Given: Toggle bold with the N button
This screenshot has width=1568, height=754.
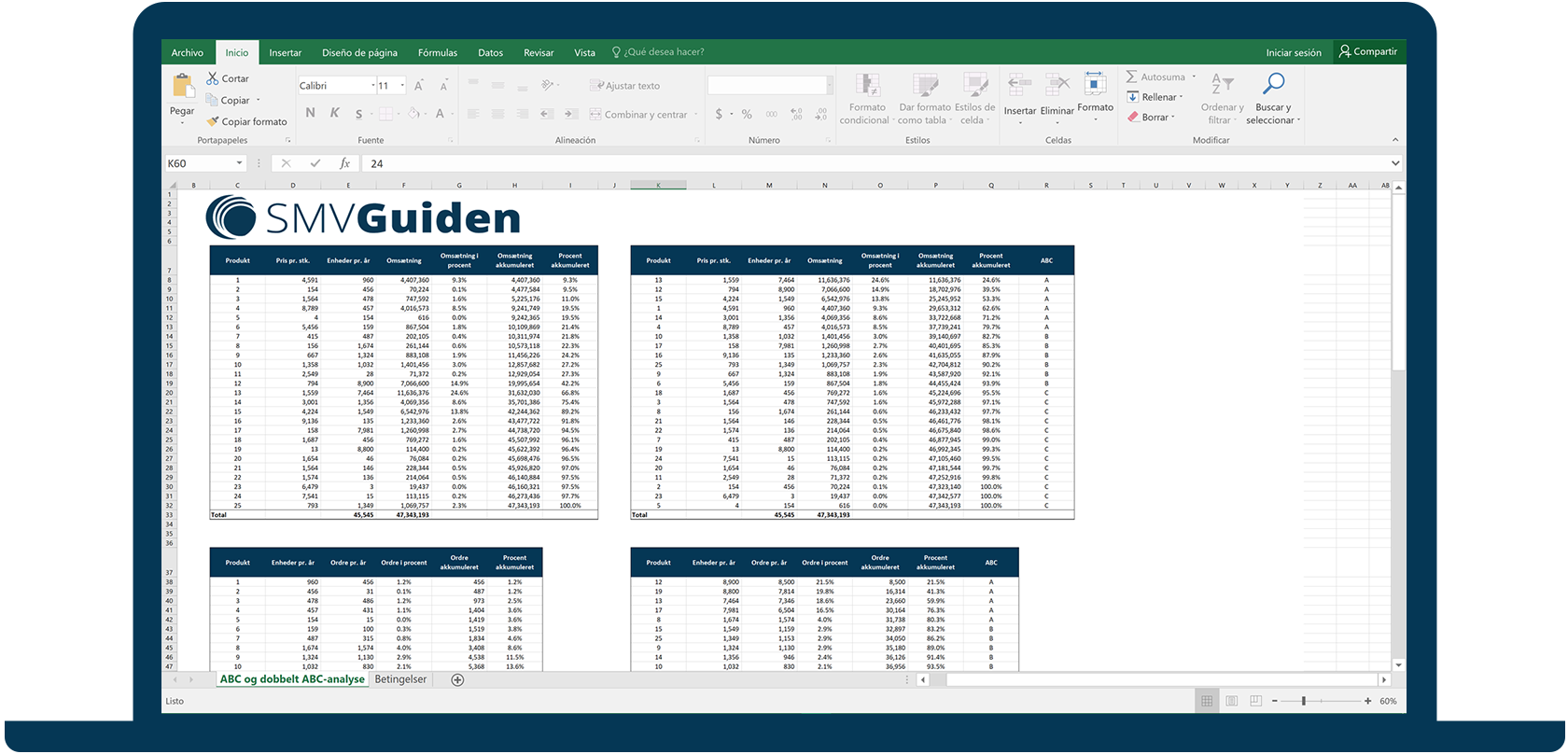Looking at the screenshot, I should pyautogui.click(x=310, y=114).
